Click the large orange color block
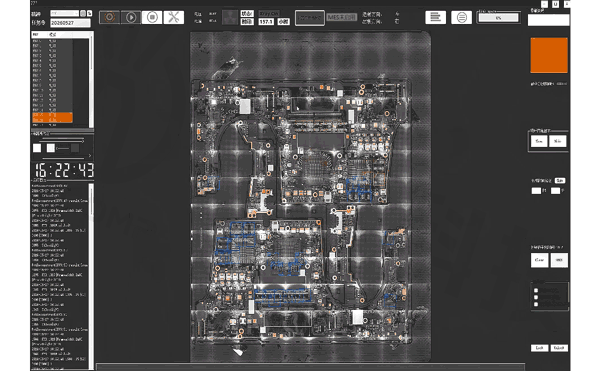Image resolution: width=600 pixels, height=371 pixels. [x=549, y=55]
